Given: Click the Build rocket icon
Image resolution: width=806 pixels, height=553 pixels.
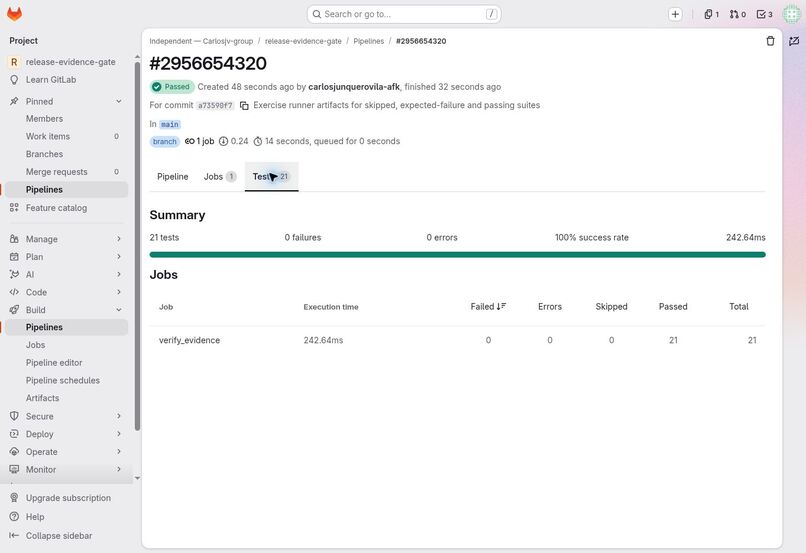Looking at the screenshot, I should [14, 310].
